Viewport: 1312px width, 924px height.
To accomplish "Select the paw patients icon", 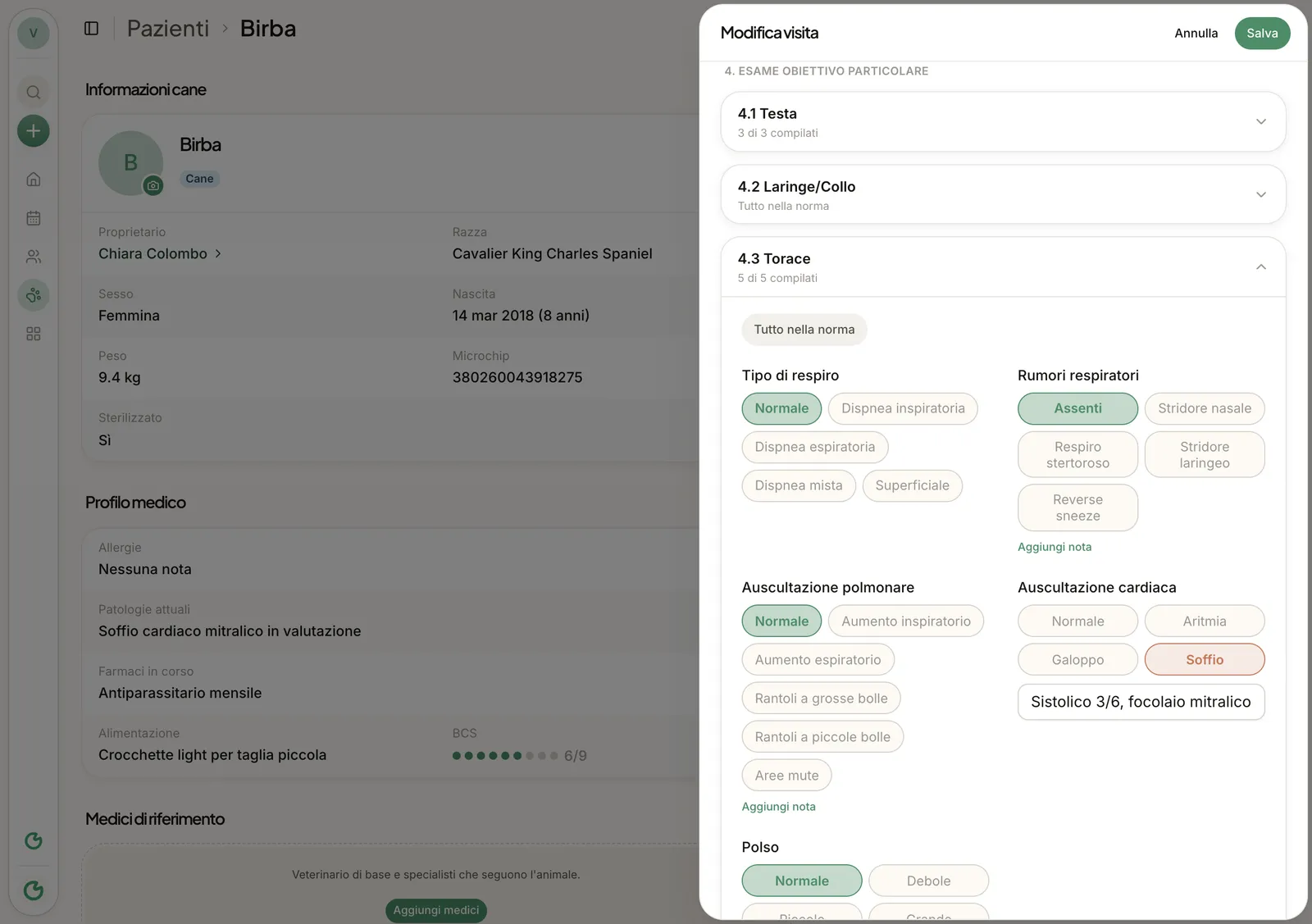I will [33, 295].
